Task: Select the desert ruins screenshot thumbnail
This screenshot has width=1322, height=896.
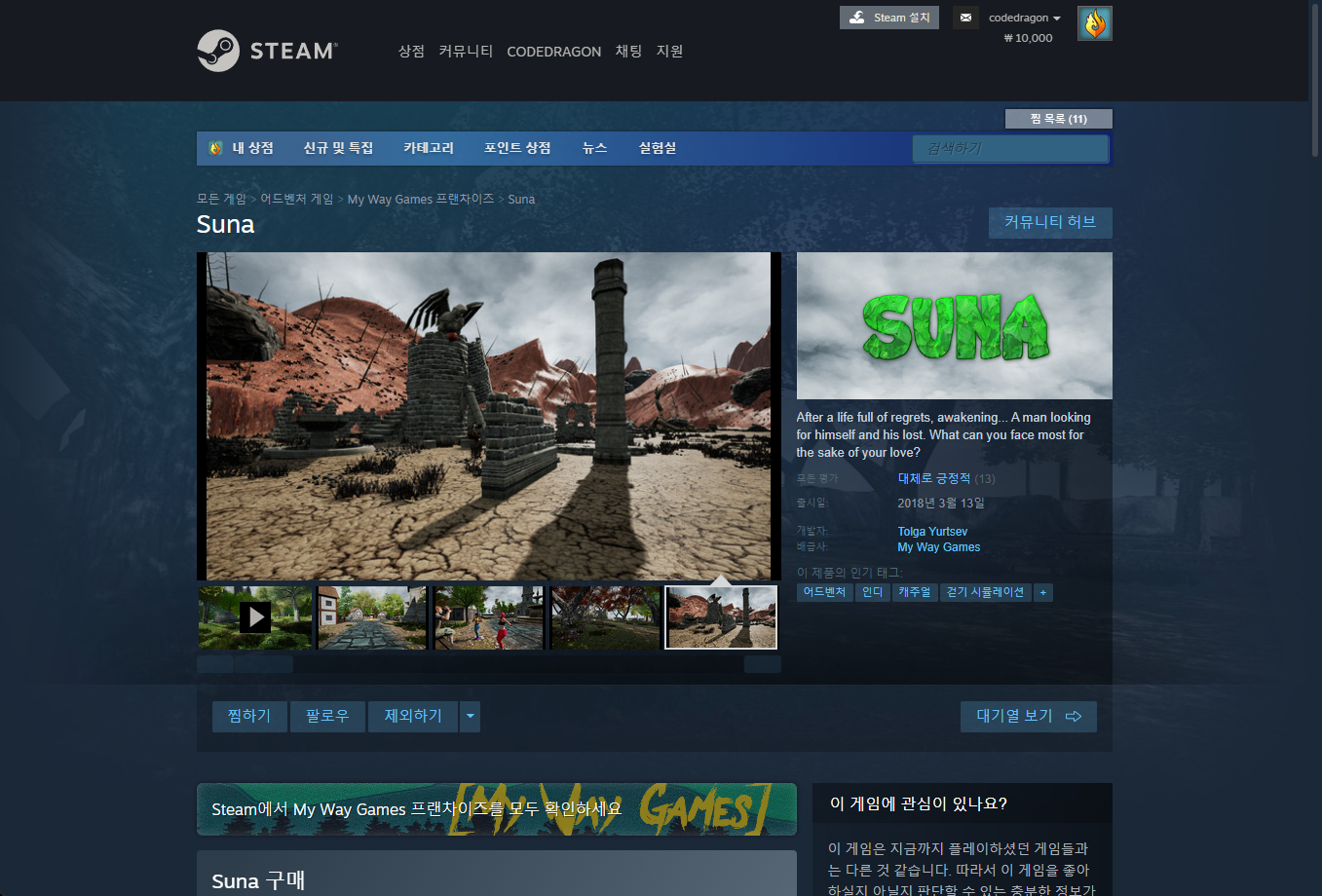Action: pos(722,616)
